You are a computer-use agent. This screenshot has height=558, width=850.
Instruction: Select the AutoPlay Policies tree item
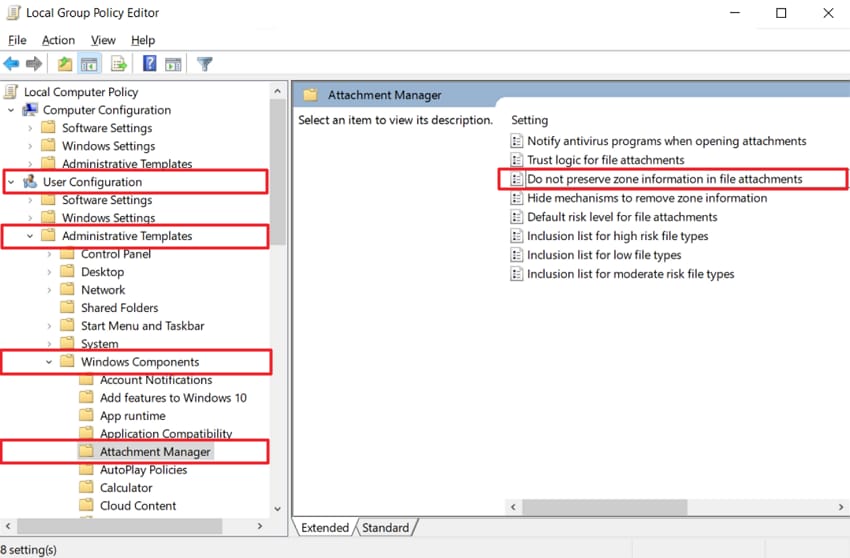[143, 470]
